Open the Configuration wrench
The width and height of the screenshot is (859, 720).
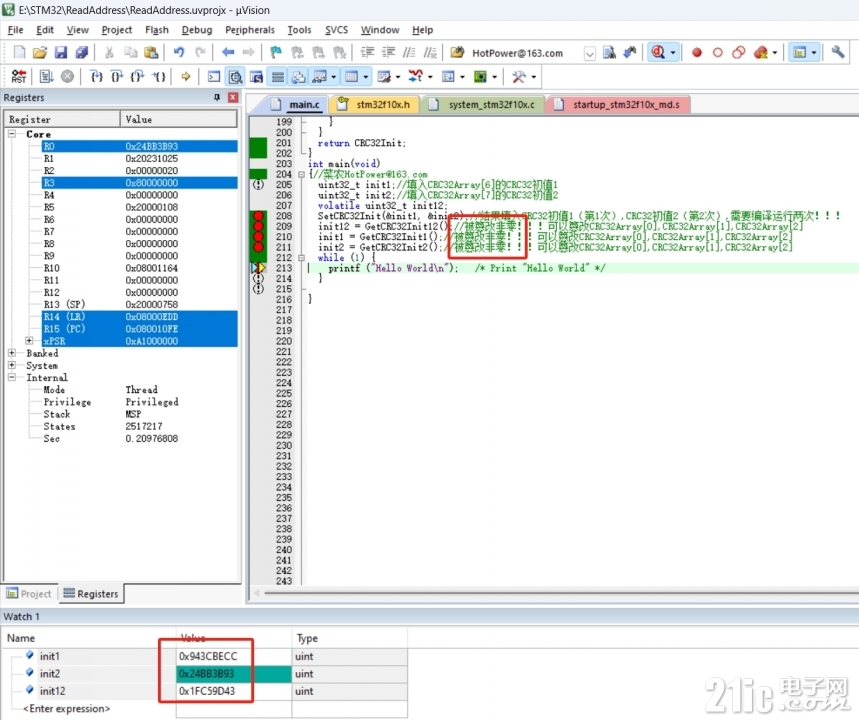click(837, 53)
